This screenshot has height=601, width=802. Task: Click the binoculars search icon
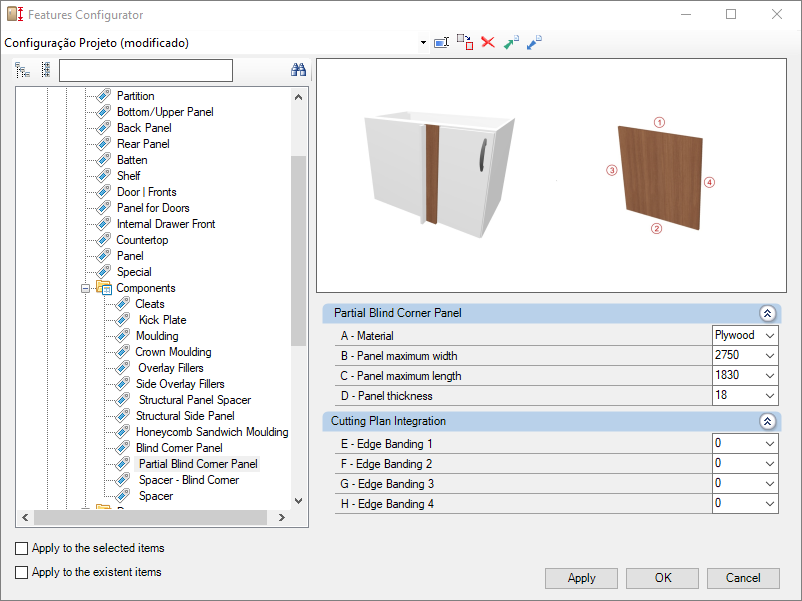tap(298, 70)
